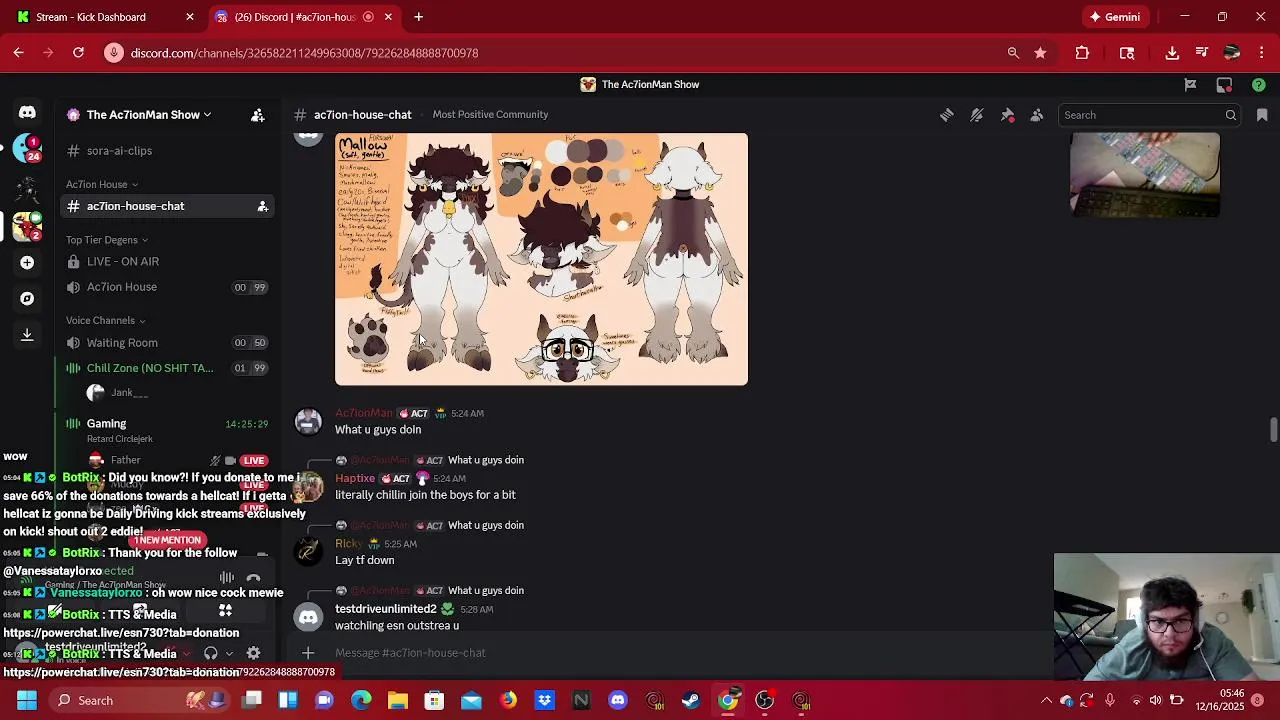Screen dimensions: 1280x720
Task: Open Discover servers compass icon
Action: coord(27,298)
